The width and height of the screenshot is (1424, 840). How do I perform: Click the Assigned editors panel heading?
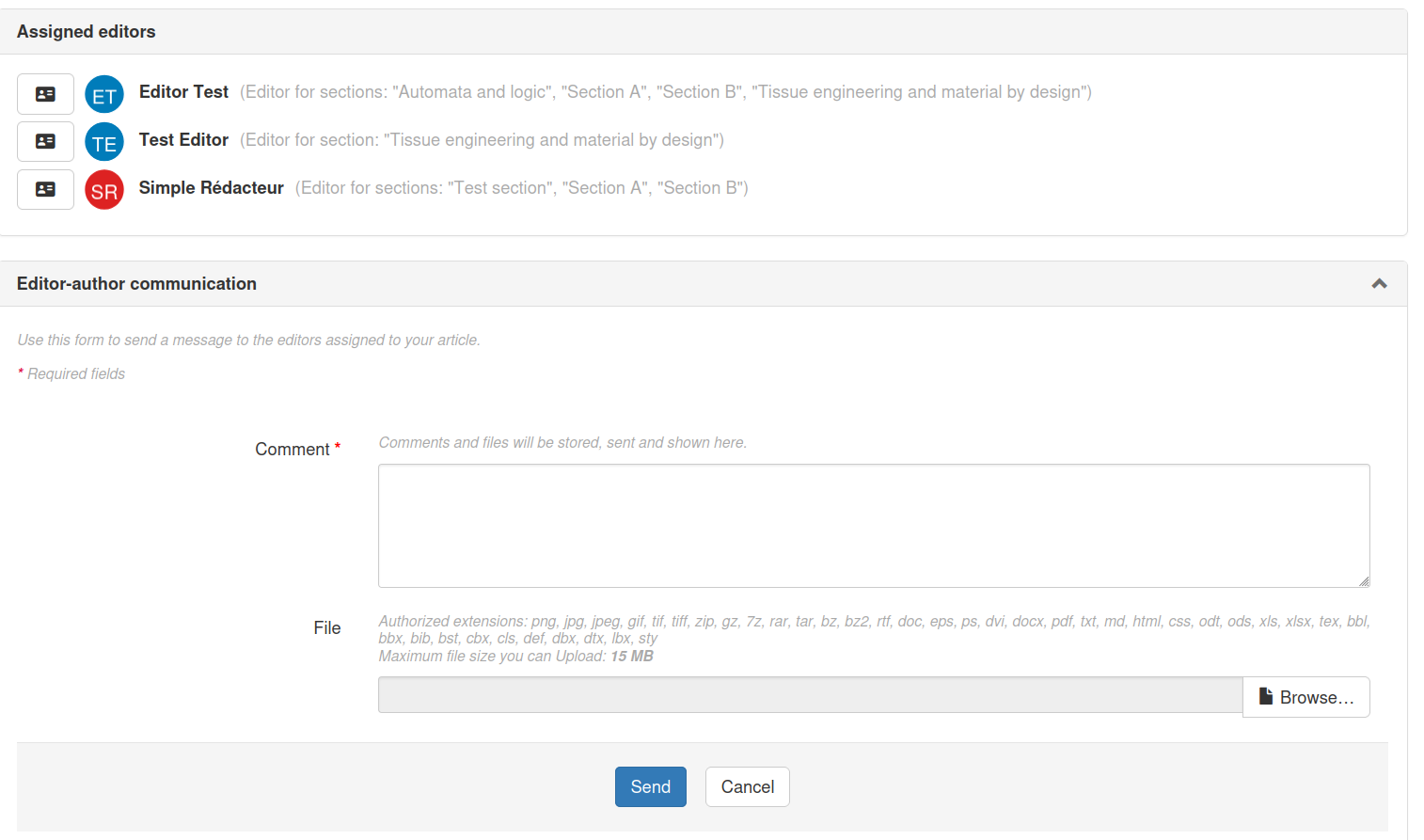point(87,32)
